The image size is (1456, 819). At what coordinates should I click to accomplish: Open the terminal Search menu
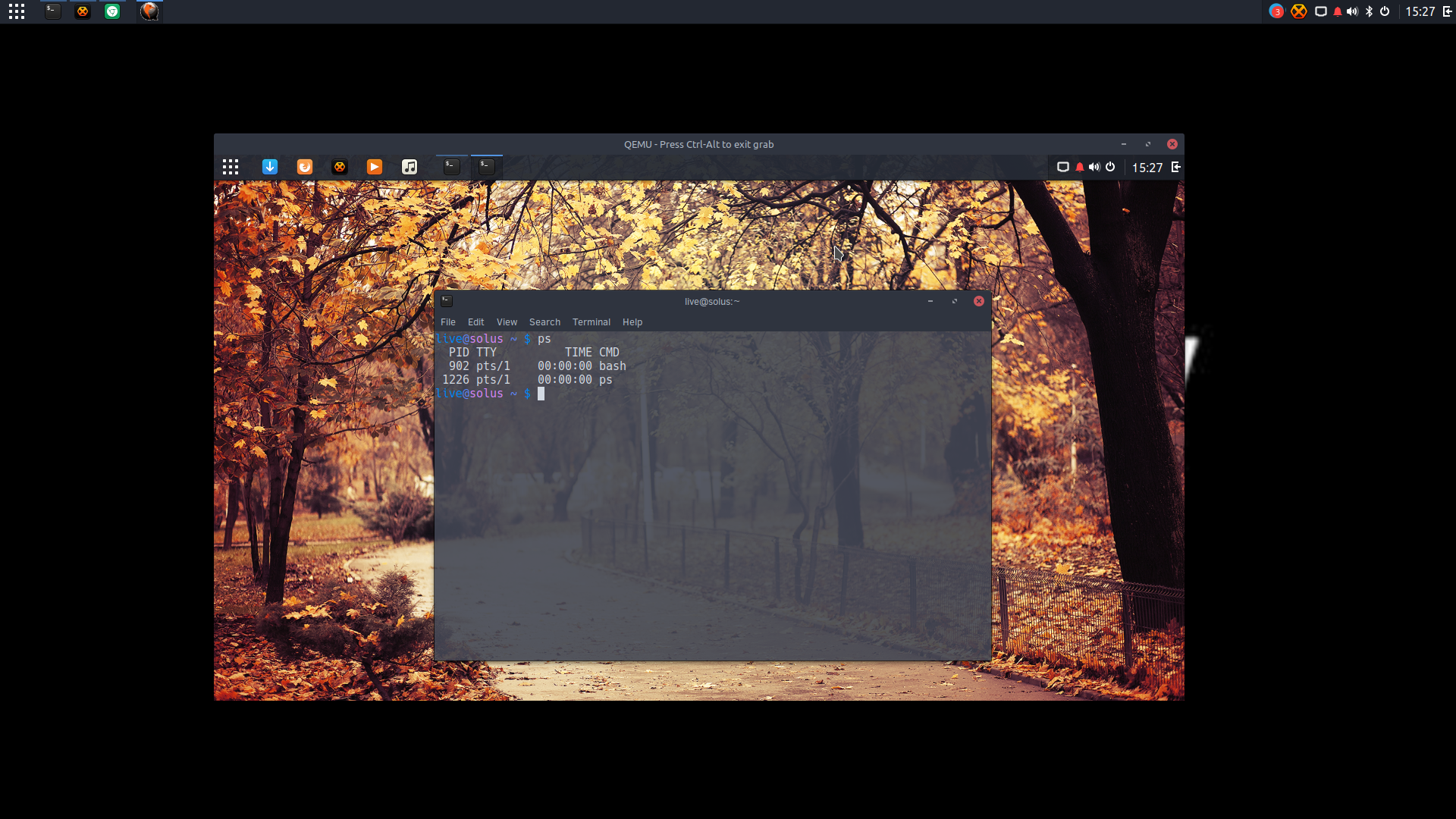544,322
